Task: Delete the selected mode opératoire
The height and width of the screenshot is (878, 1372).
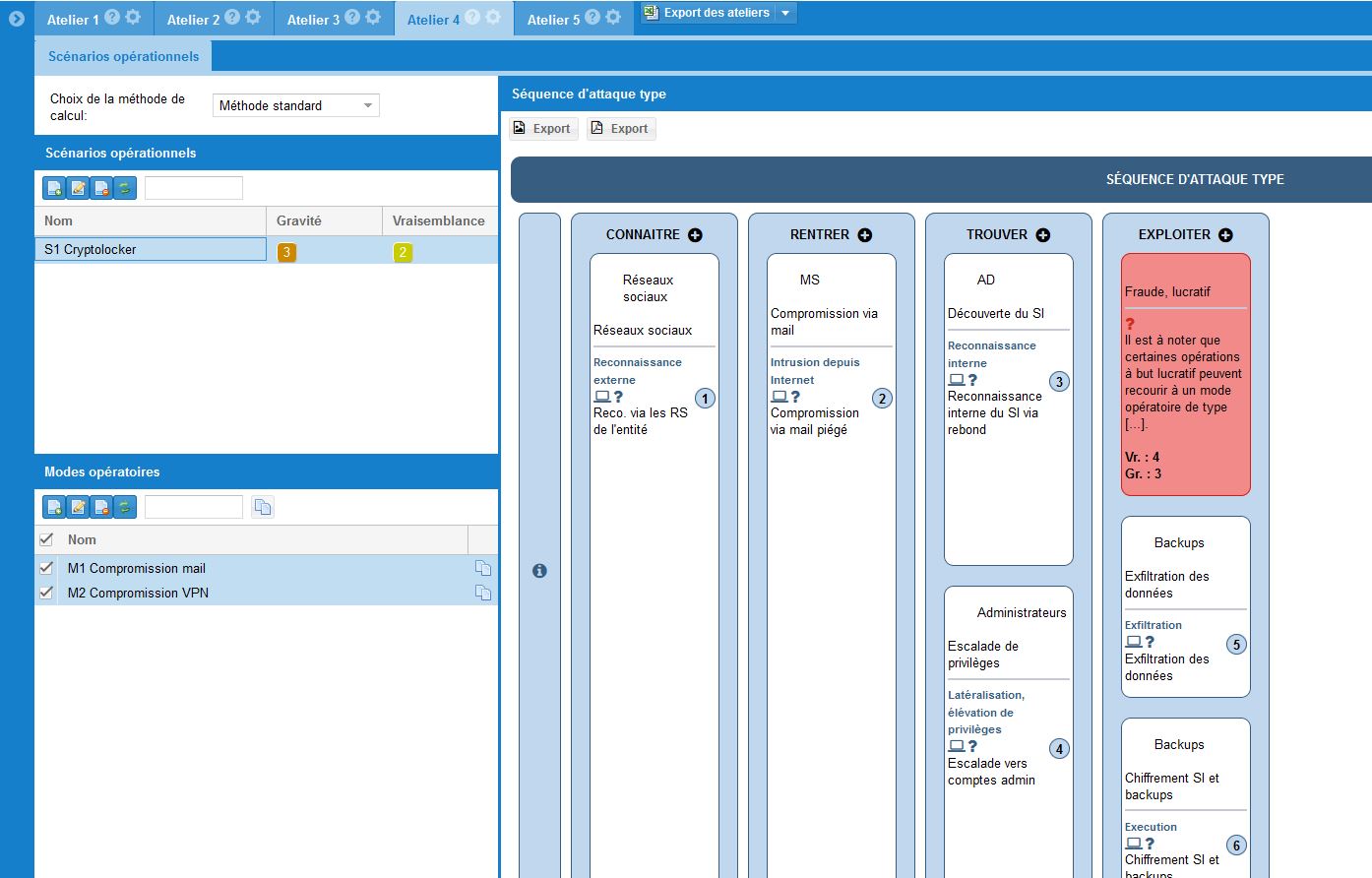Action: [101, 507]
